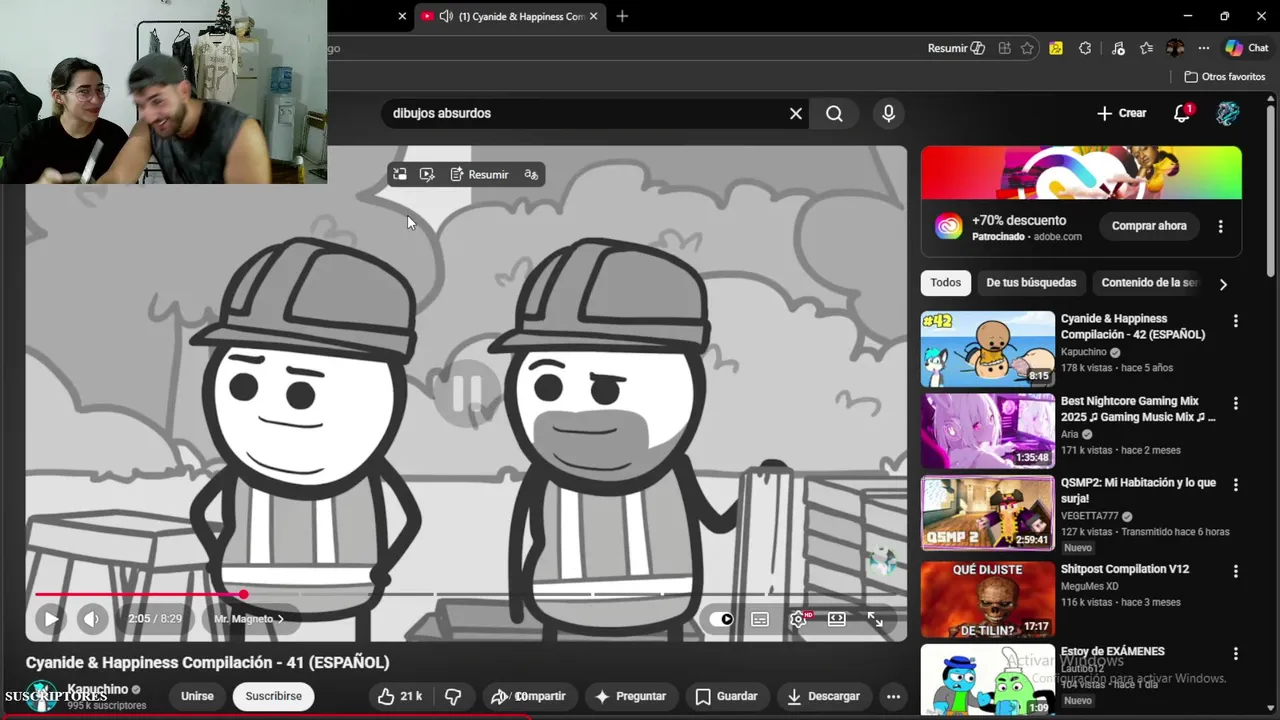Open options for Cyanide & Happiness 42 video
Viewport: 1280px width, 720px height.
tap(1236, 321)
